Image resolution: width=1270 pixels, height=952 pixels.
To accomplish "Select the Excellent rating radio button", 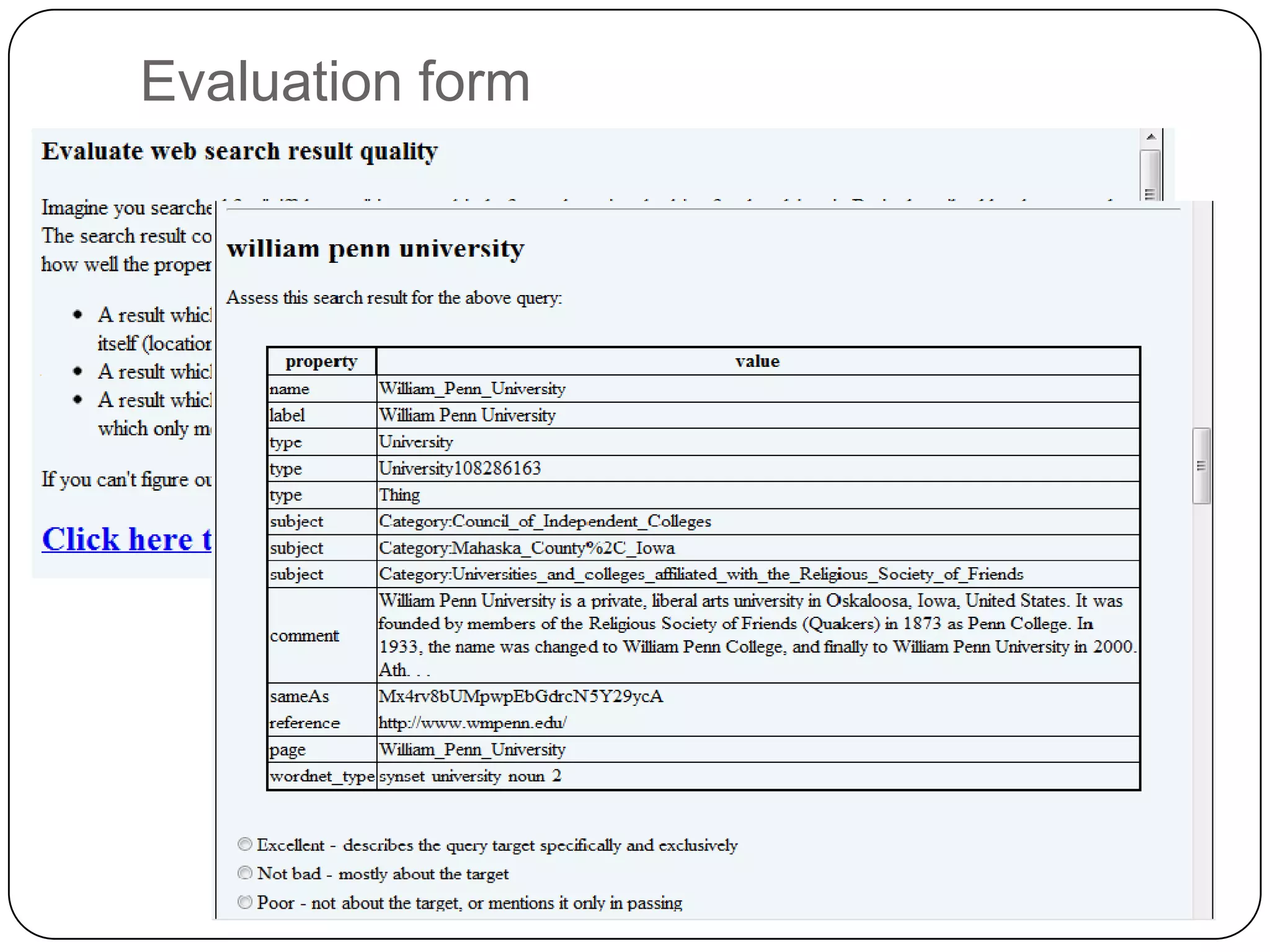I will [245, 844].
